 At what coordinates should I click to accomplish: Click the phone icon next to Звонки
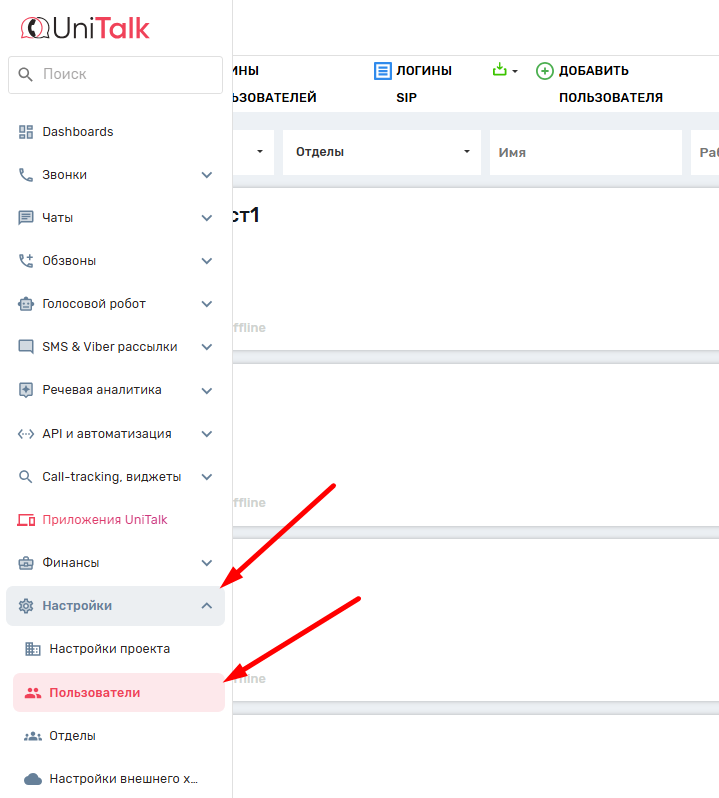point(26,175)
